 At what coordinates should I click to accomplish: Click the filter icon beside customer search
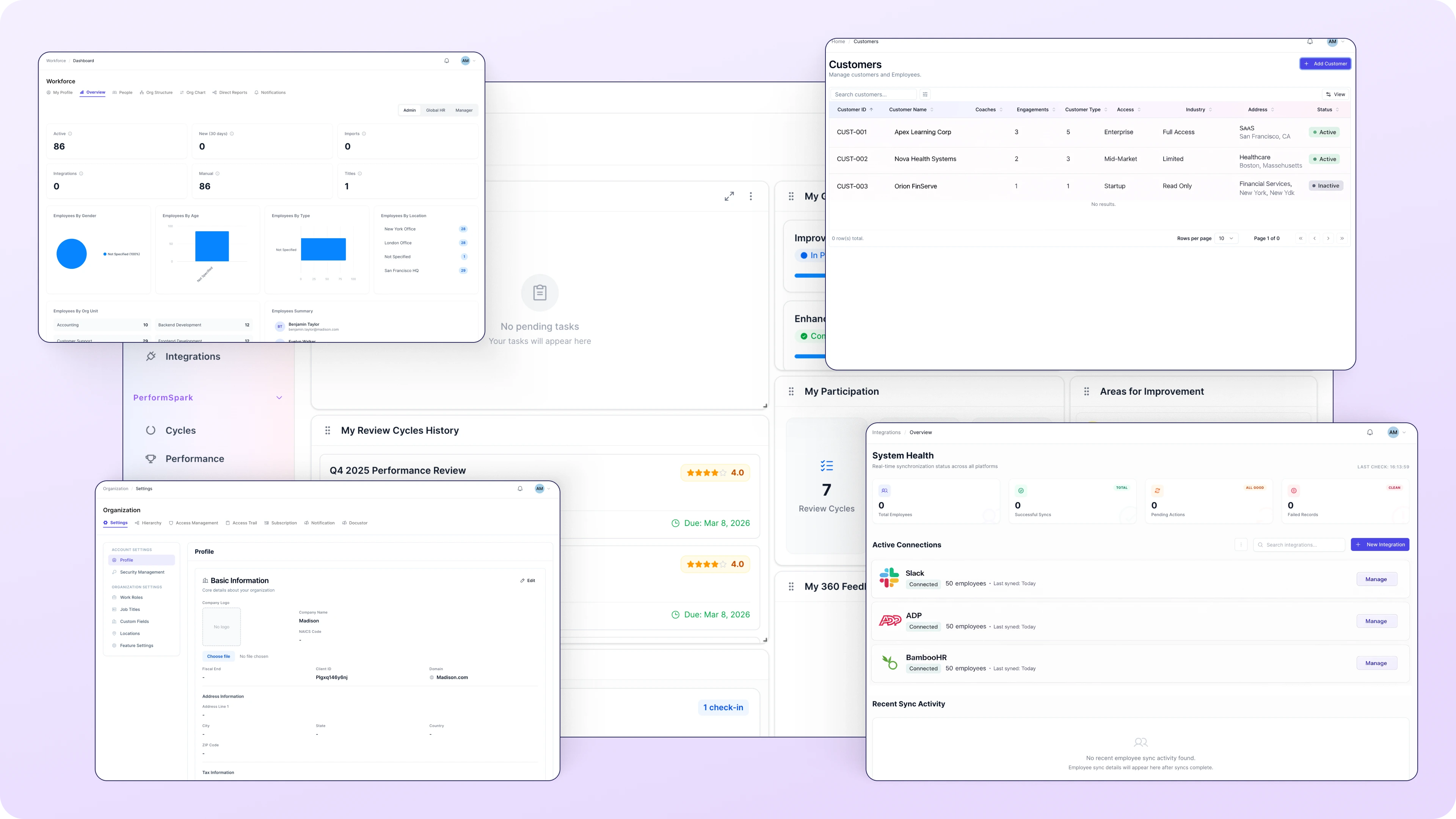point(925,94)
